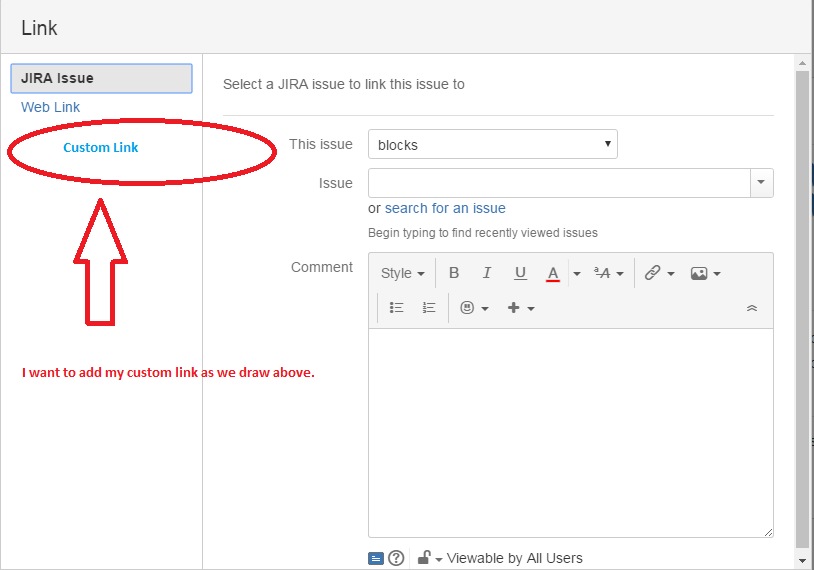
Task: Select link type 'blocks' dropdown
Action: pyautogui.click(x=493, y=144)
